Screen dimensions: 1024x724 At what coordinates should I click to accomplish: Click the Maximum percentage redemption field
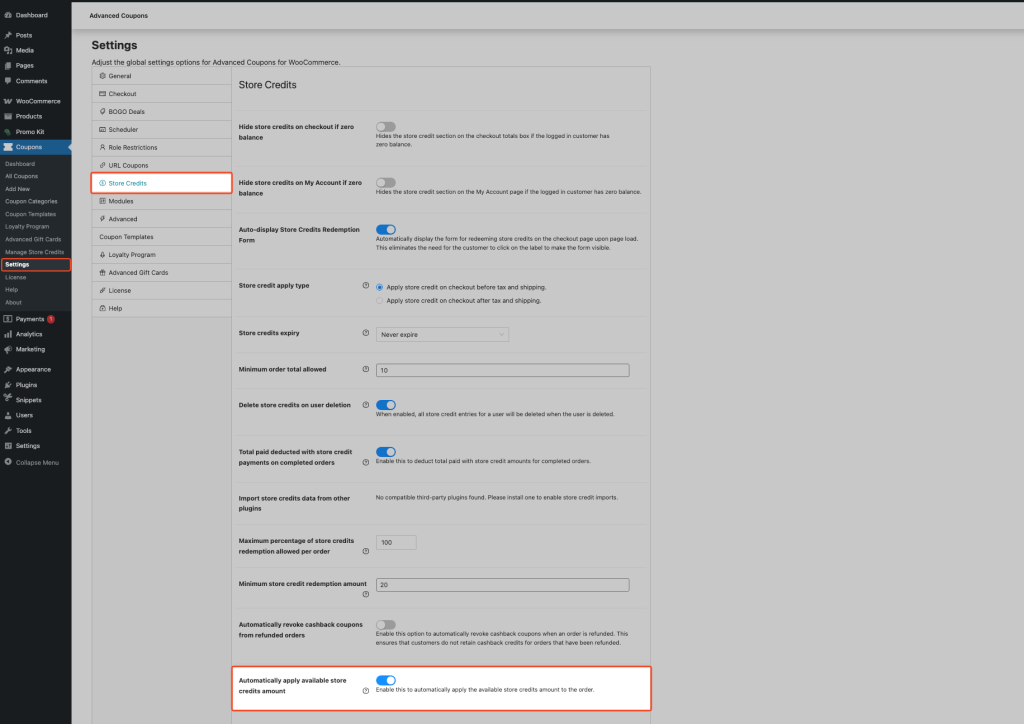click(x=396, y=543)
